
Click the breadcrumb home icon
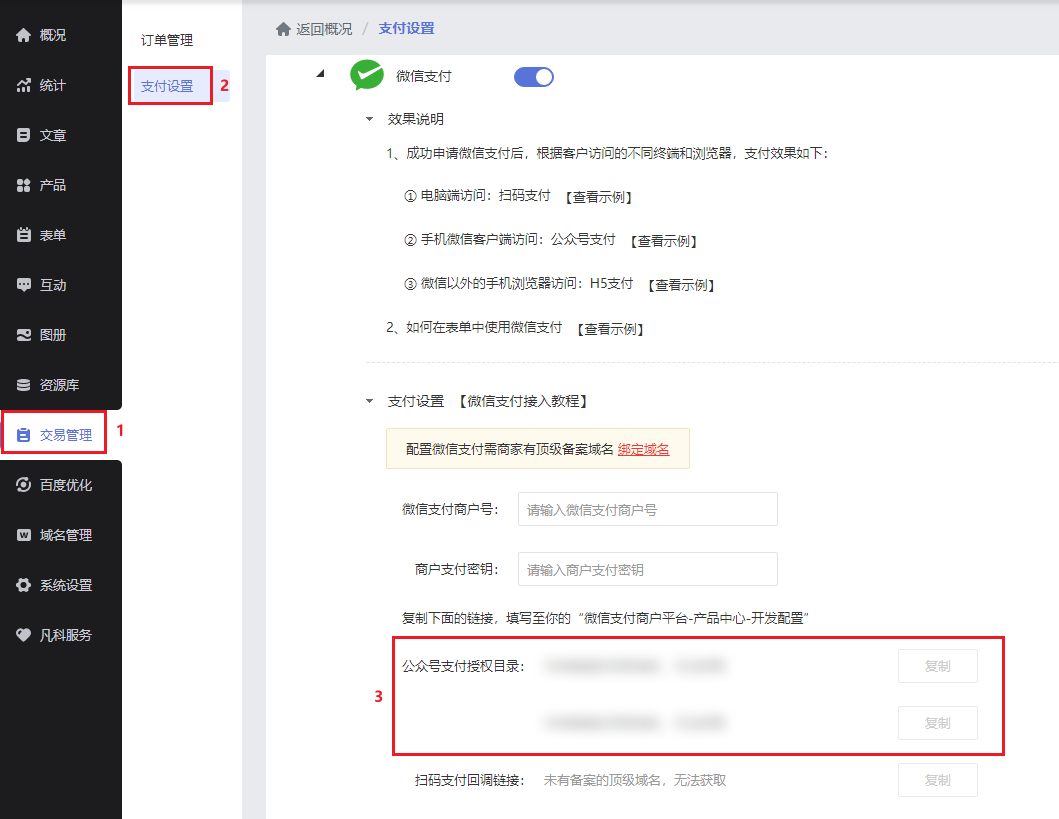click(x=284, y=29)
